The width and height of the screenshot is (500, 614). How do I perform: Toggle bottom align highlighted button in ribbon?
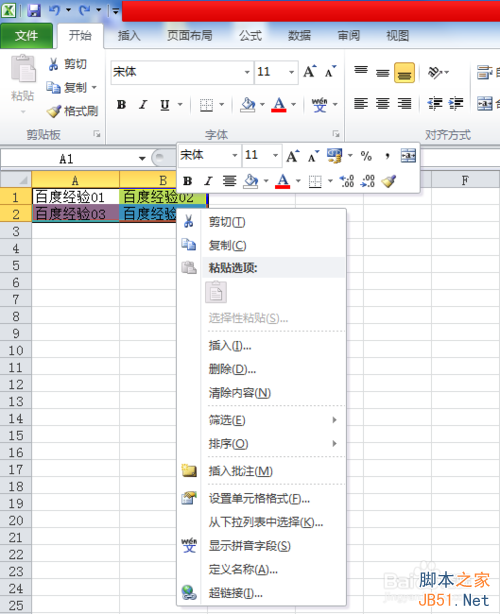404,73
